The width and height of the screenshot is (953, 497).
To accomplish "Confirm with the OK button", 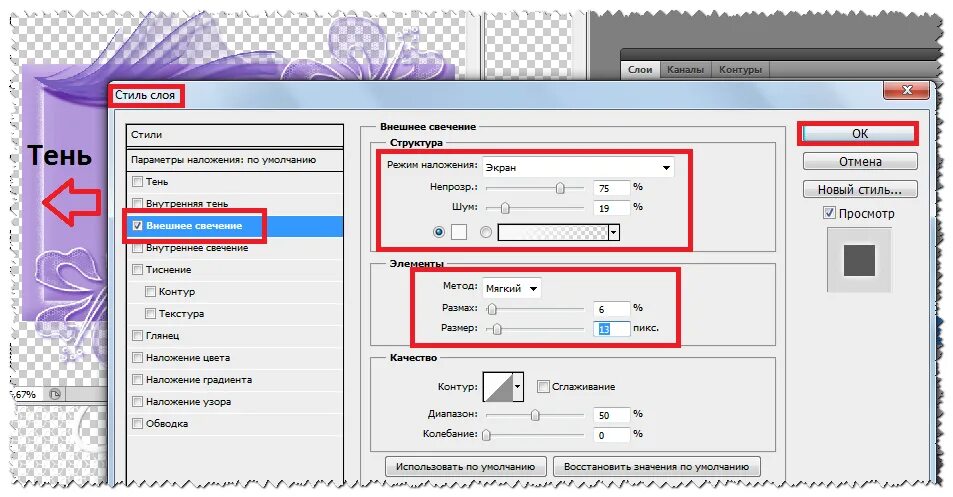I will pos(859,134).
